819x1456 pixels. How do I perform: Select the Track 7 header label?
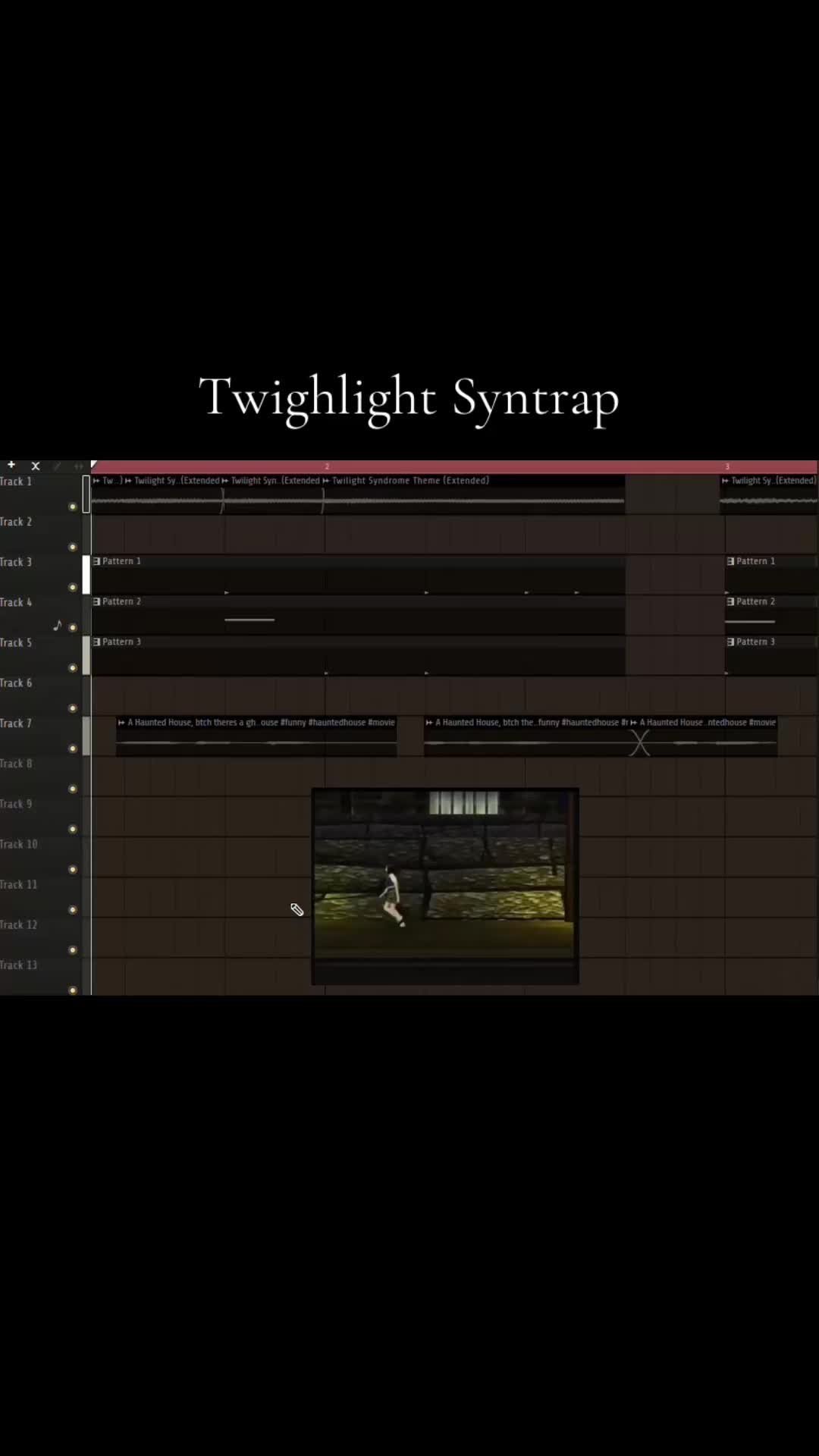pyautogui.click(x=16, y=723)
